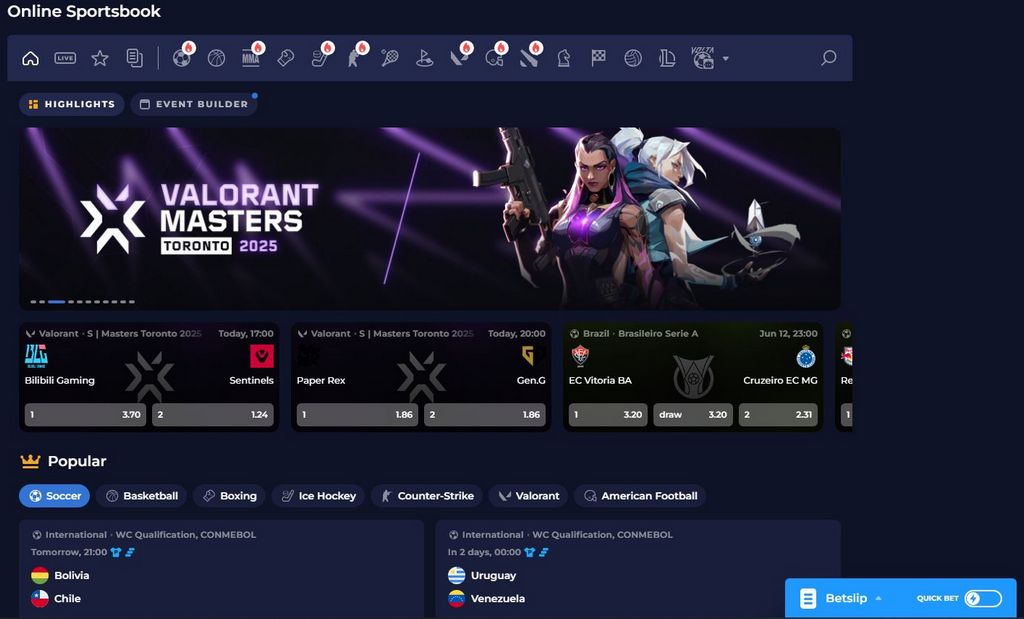
Task: Expand the VOLTA sports dropdown chevron
Action: pyautogui.click(x=726, y=60)
